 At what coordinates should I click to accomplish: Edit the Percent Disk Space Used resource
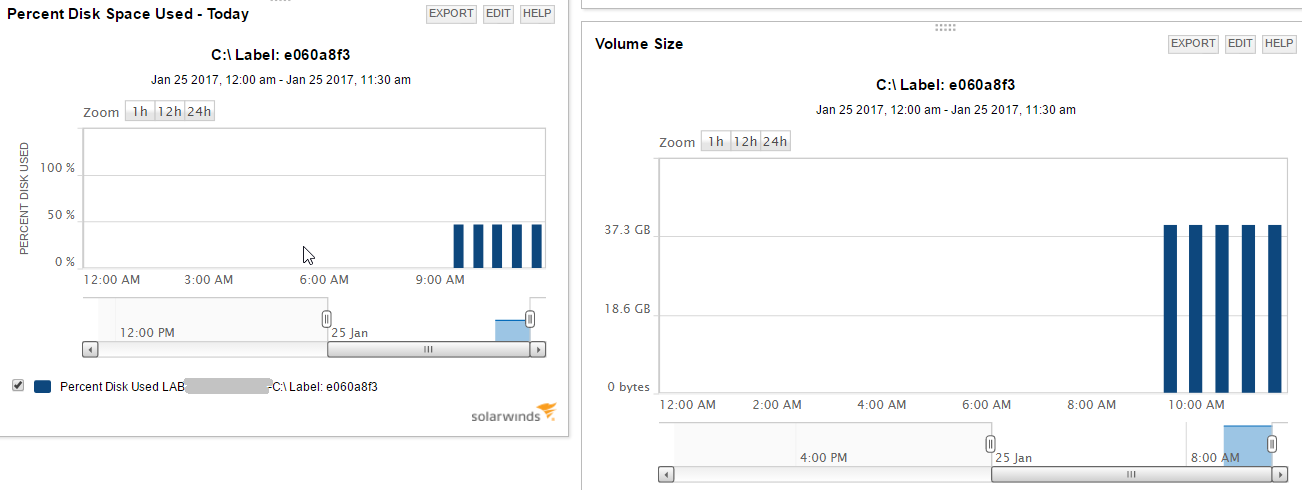498,14
